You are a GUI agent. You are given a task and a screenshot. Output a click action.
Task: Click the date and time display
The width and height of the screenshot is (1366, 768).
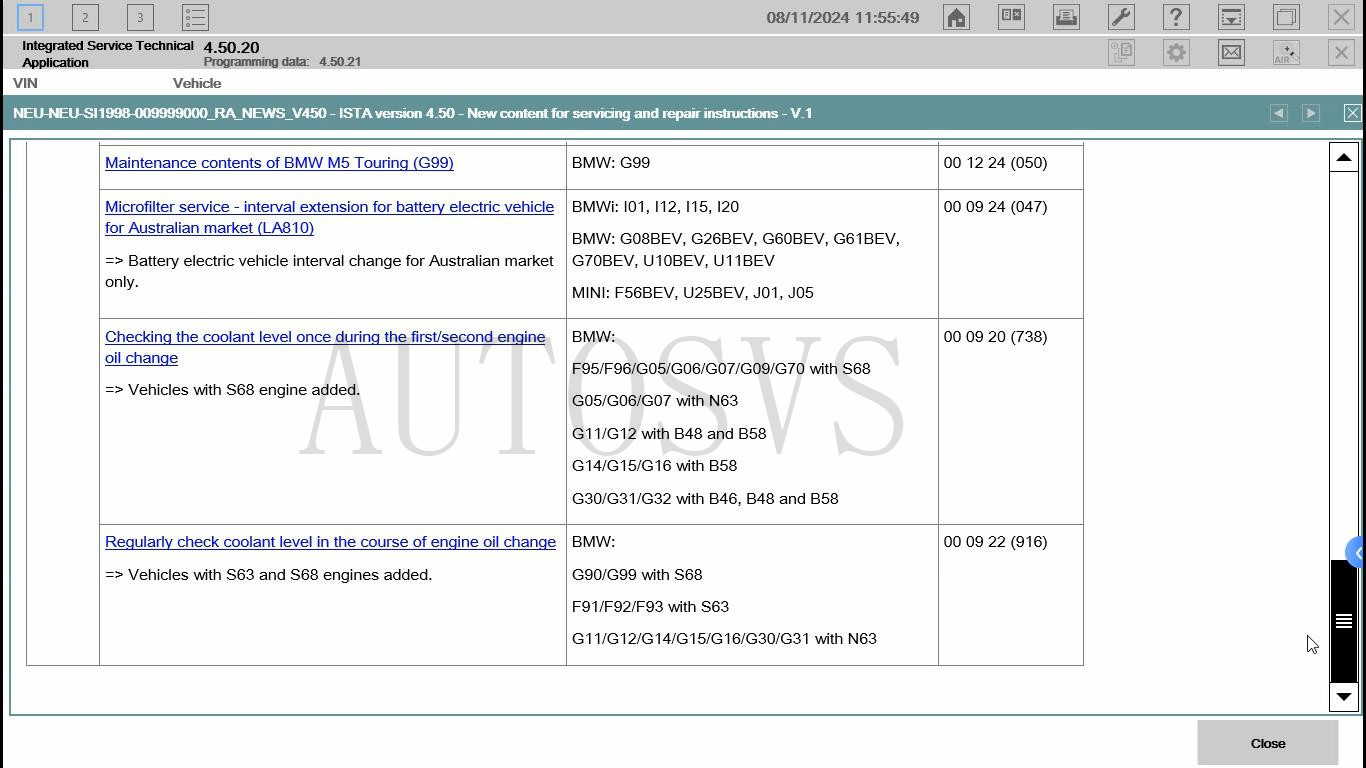(x=843, y=18)
